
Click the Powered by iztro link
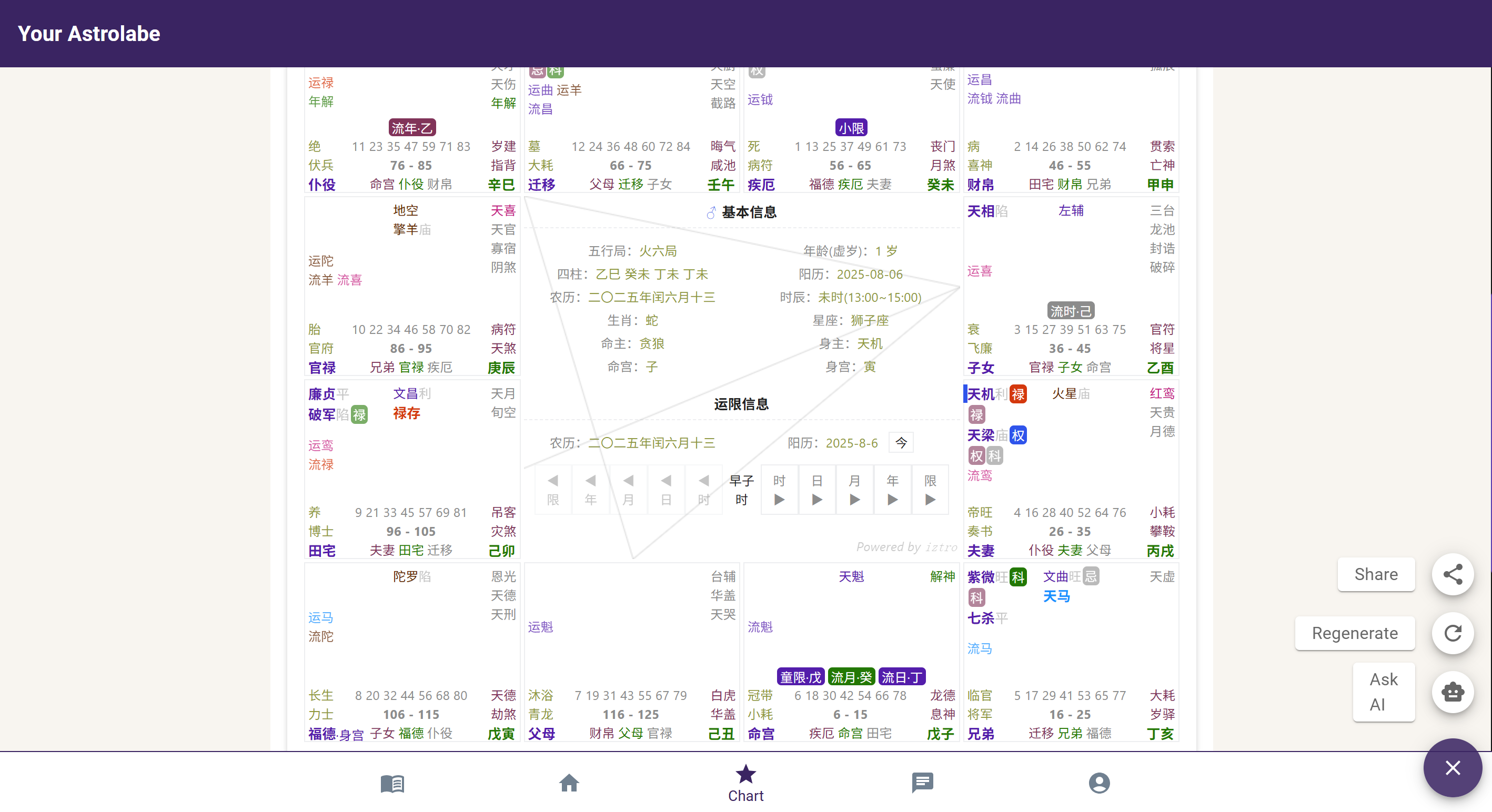point(906,547)
